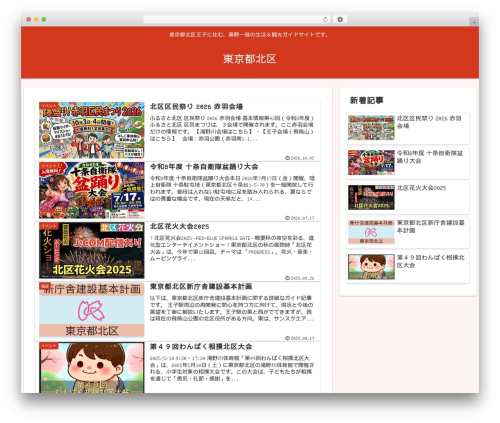Screen dimensions: 500x423
Task: Open article 東京都北区新庁舎建設基本計画 in main list
Action: click(x=201, y=287)
